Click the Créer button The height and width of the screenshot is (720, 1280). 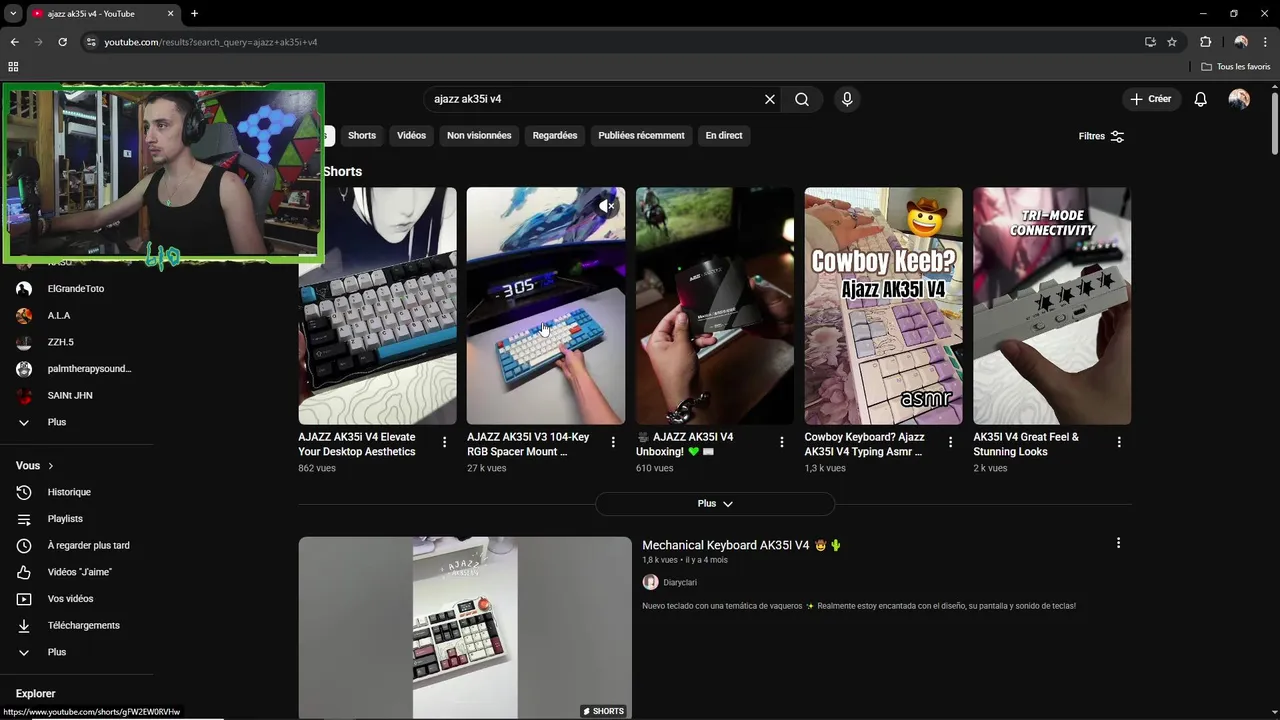coord(1151,99)
